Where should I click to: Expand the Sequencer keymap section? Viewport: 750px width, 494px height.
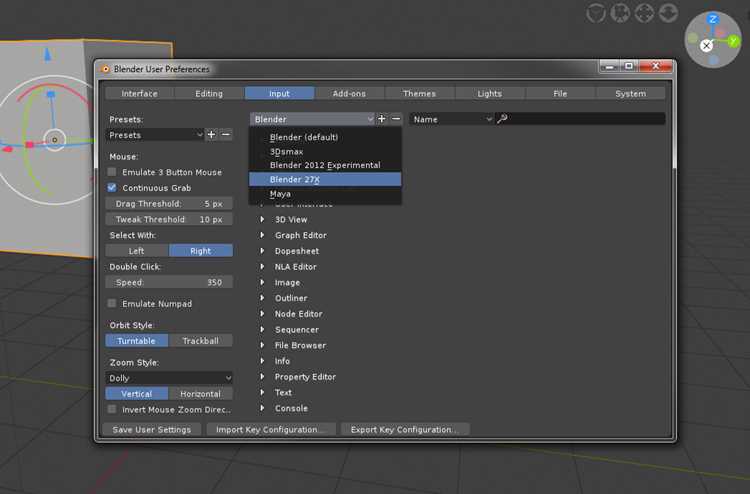point(262,329)
